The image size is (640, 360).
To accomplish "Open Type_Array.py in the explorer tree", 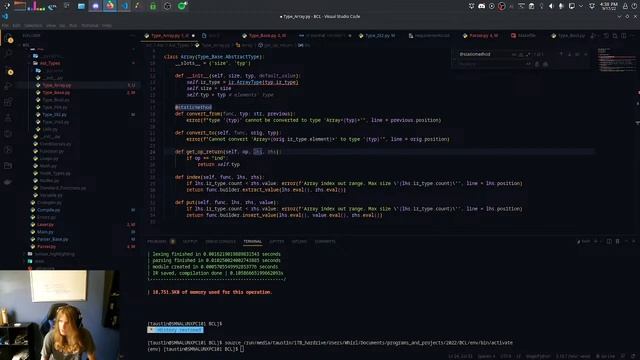I will pos(57,85).
